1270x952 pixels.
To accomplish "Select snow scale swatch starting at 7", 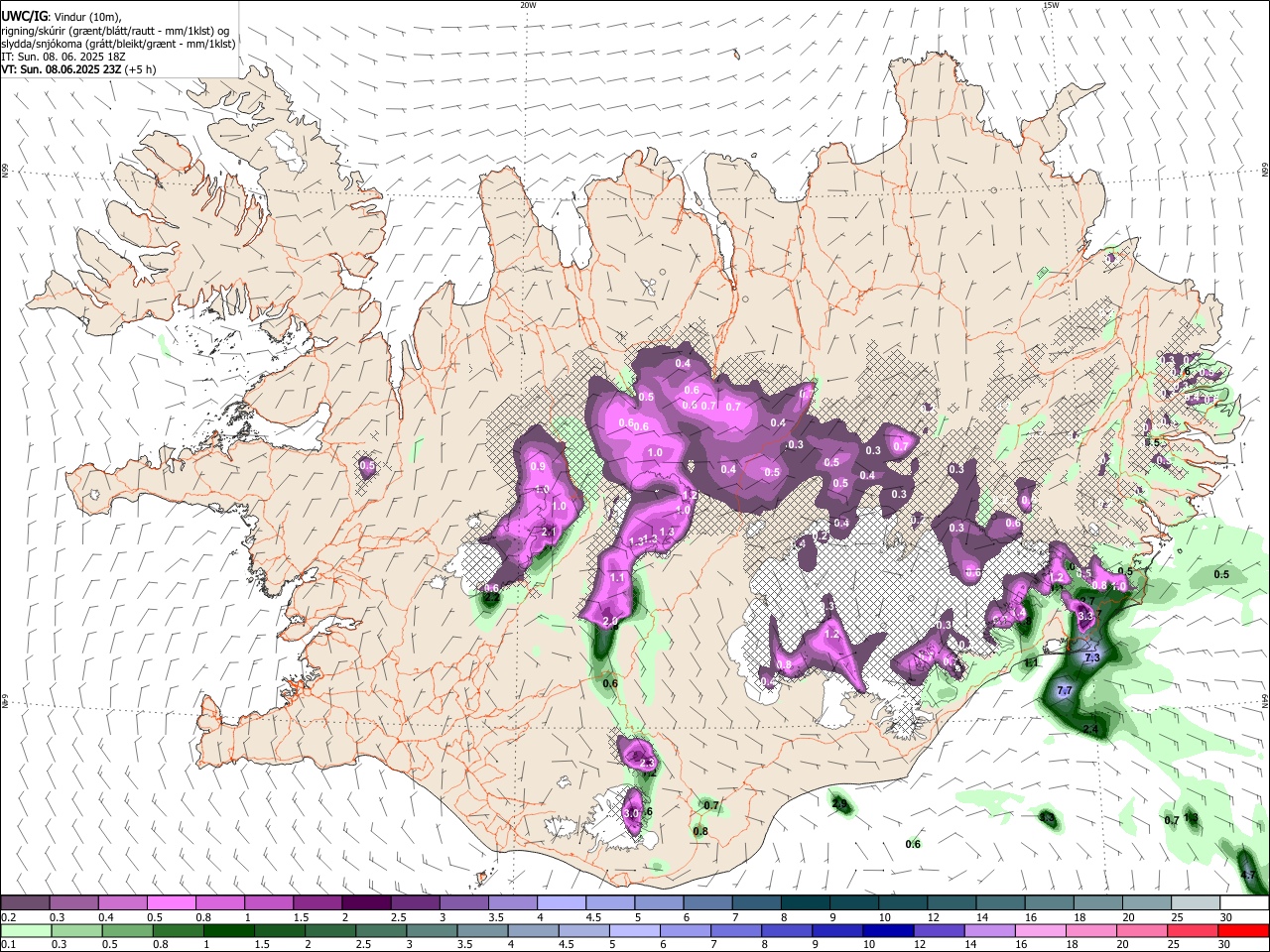I will pos(757,903).
